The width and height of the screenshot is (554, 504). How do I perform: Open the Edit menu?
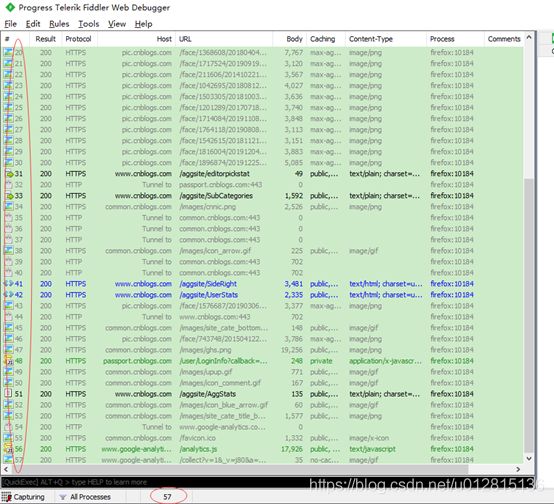(33, 24)
